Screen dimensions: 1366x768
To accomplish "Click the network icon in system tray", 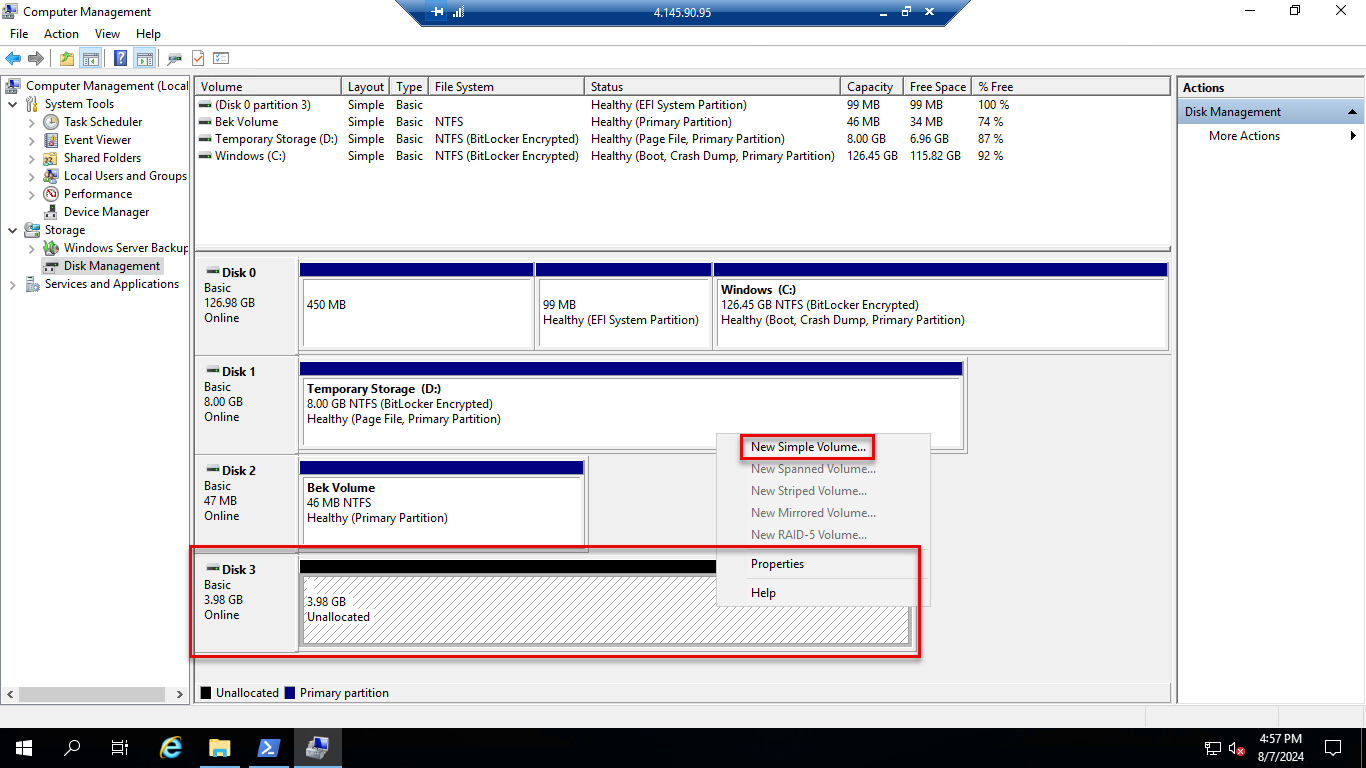I will [1213, 748].
